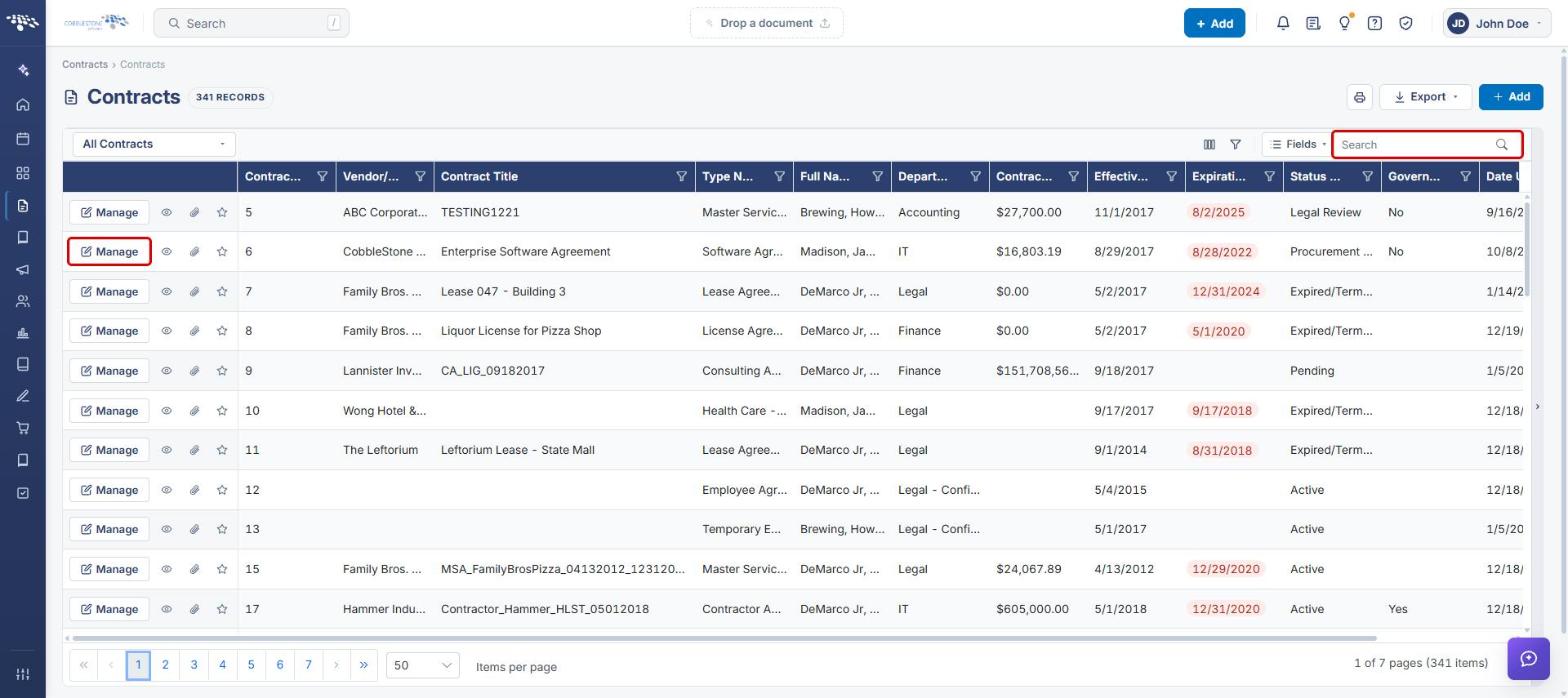
Task: Filter the Type Name column via funnel
Action: pyautogui.click(x=779, y=177)
